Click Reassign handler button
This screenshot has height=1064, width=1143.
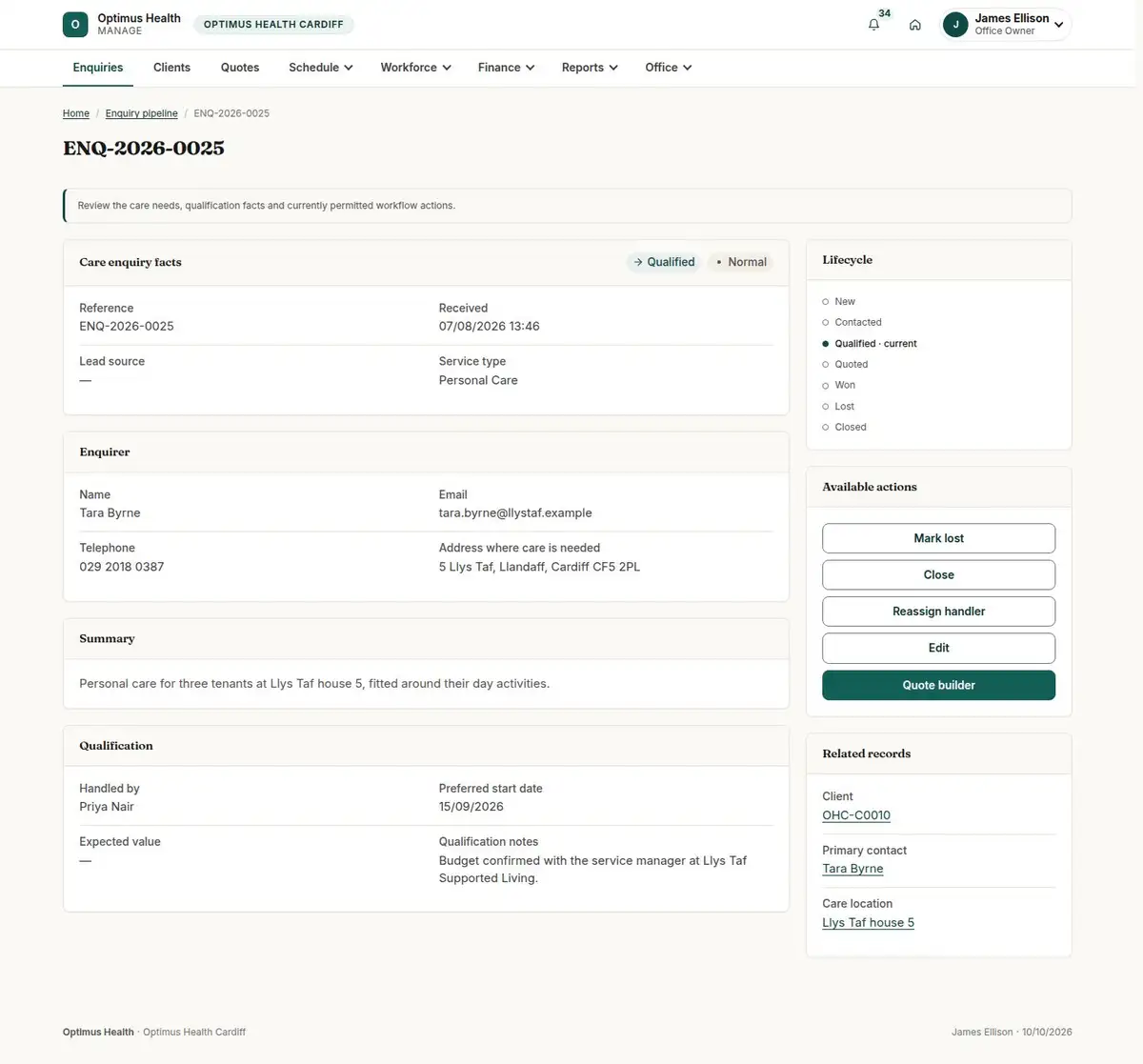click(x=938, y=612)
